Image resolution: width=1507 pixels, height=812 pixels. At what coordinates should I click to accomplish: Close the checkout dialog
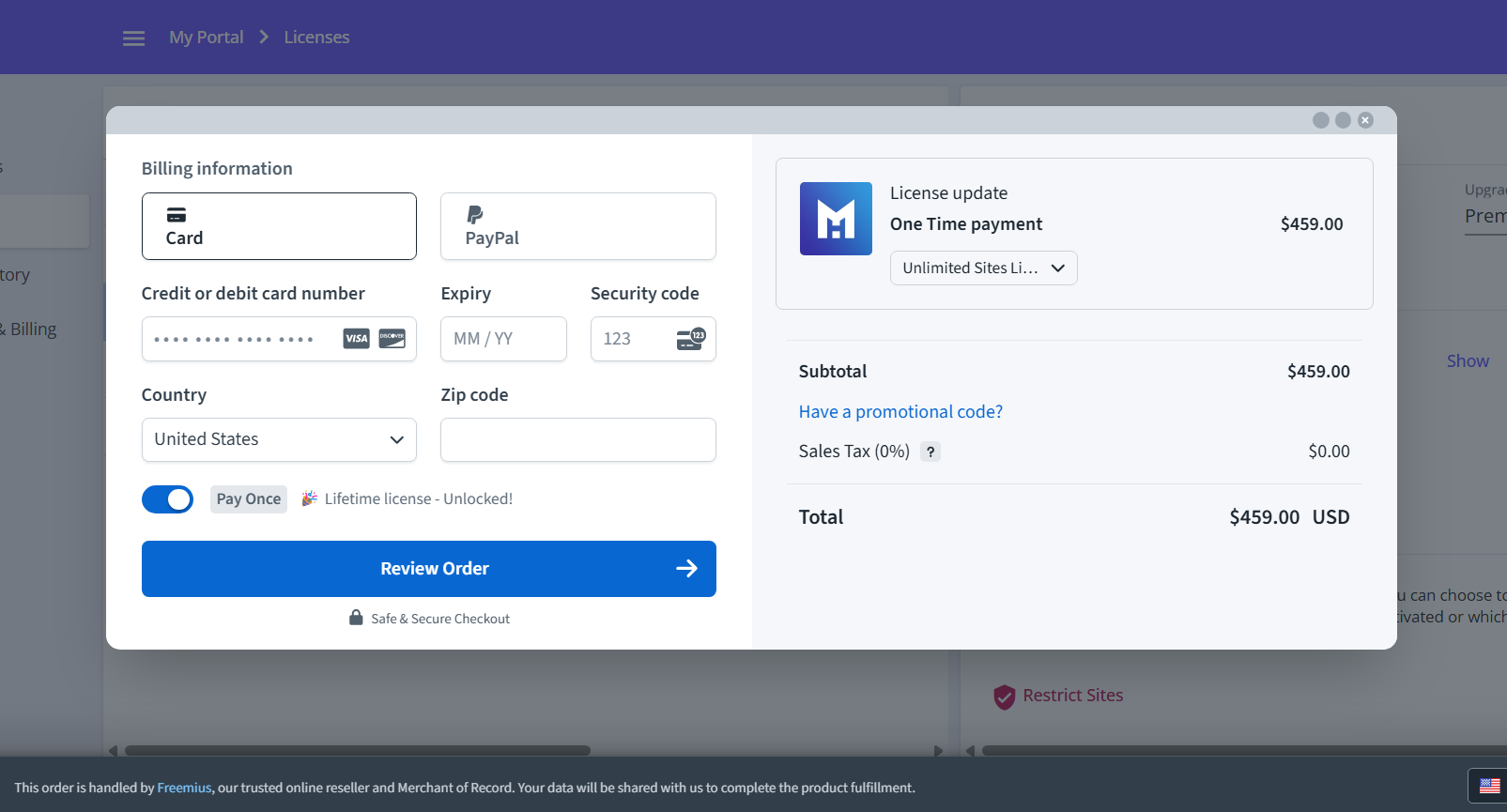coord(1365,120)
